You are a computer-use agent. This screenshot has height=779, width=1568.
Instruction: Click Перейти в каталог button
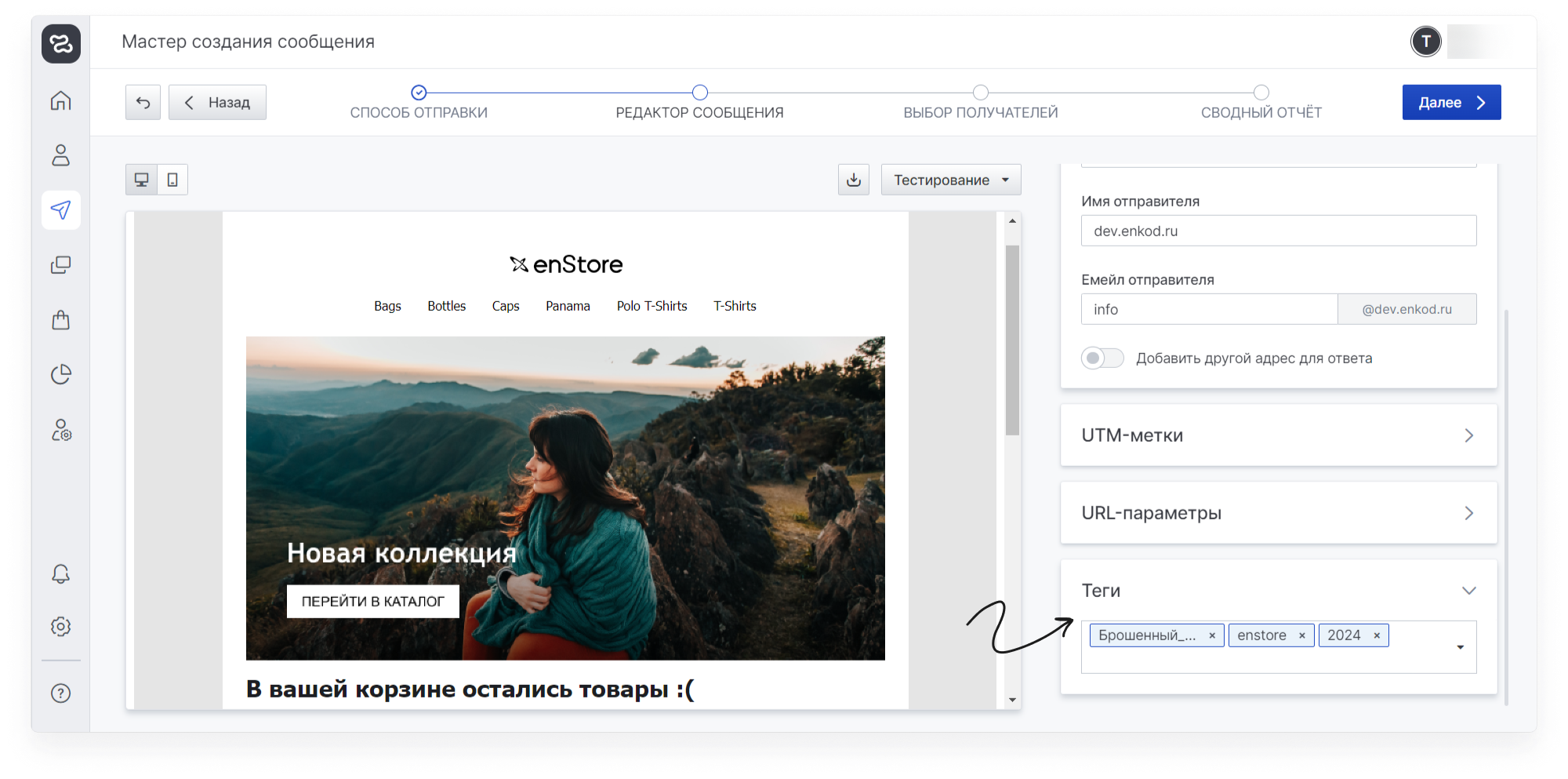373,602
